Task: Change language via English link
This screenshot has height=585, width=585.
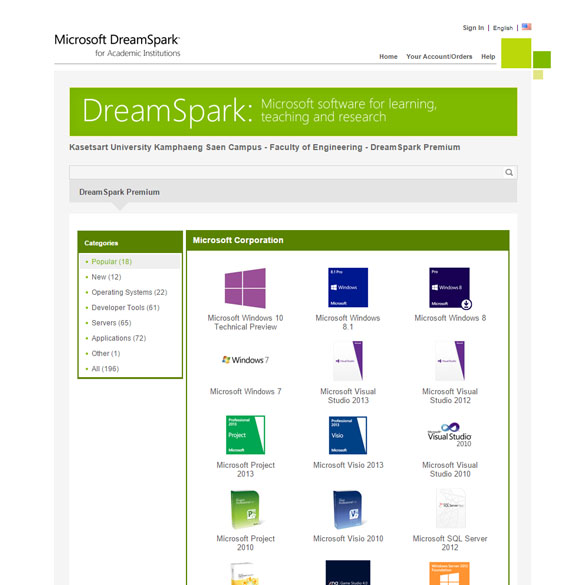Action: 503,28
